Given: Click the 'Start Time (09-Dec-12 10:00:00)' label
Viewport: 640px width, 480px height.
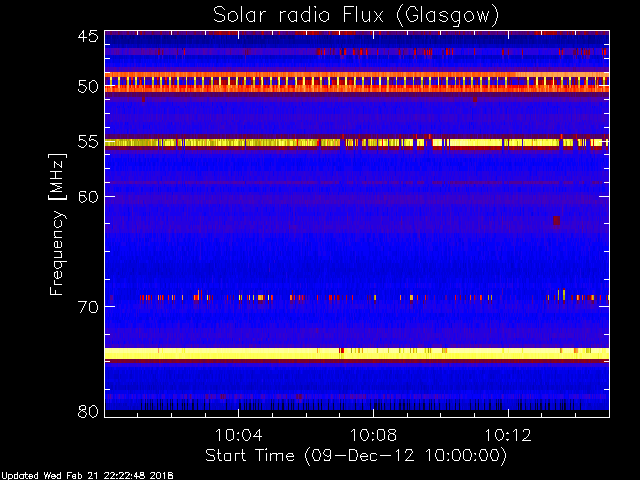Looking at the screenshot, I should coord(356,456).
